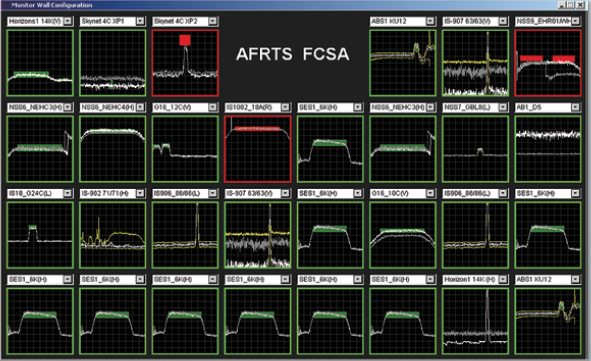The width and height of the screenshot is (591, 361).
Task: Open the Skynet 4C XP2 dropdown arrow
Action: [213, 21]
